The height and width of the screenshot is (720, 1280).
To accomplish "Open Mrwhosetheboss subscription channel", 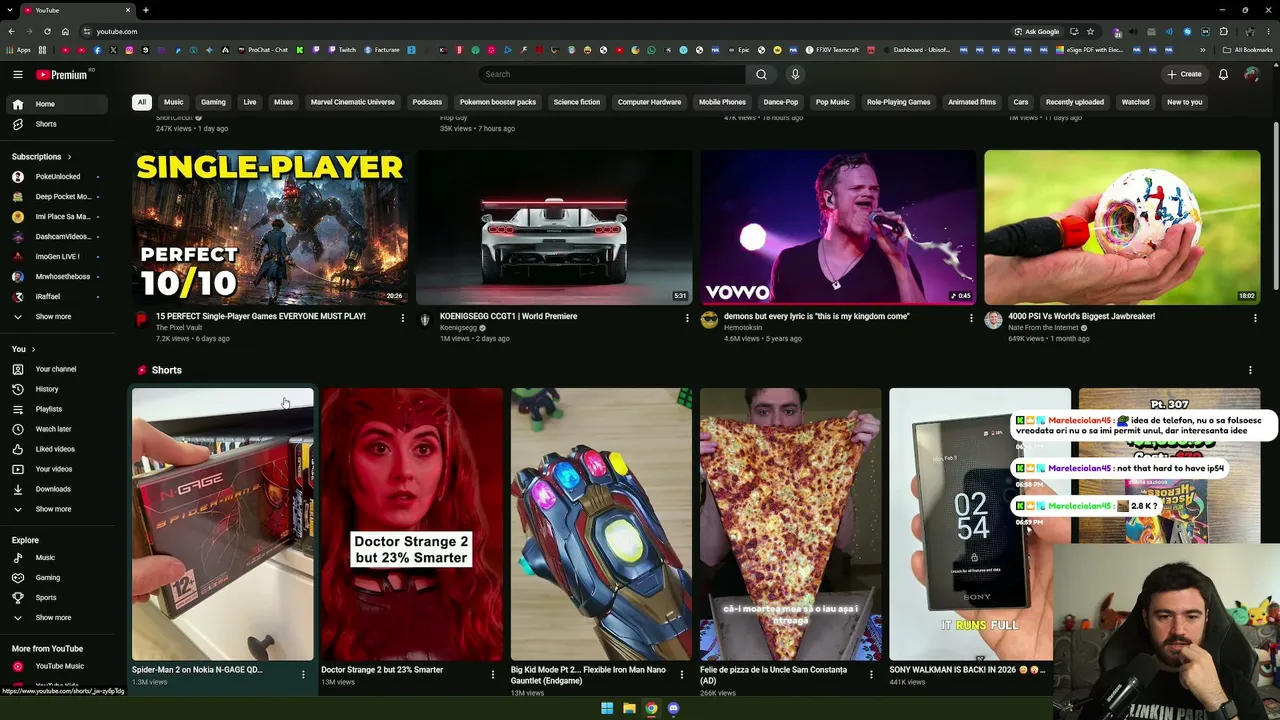I will click(x=58, y=277).
